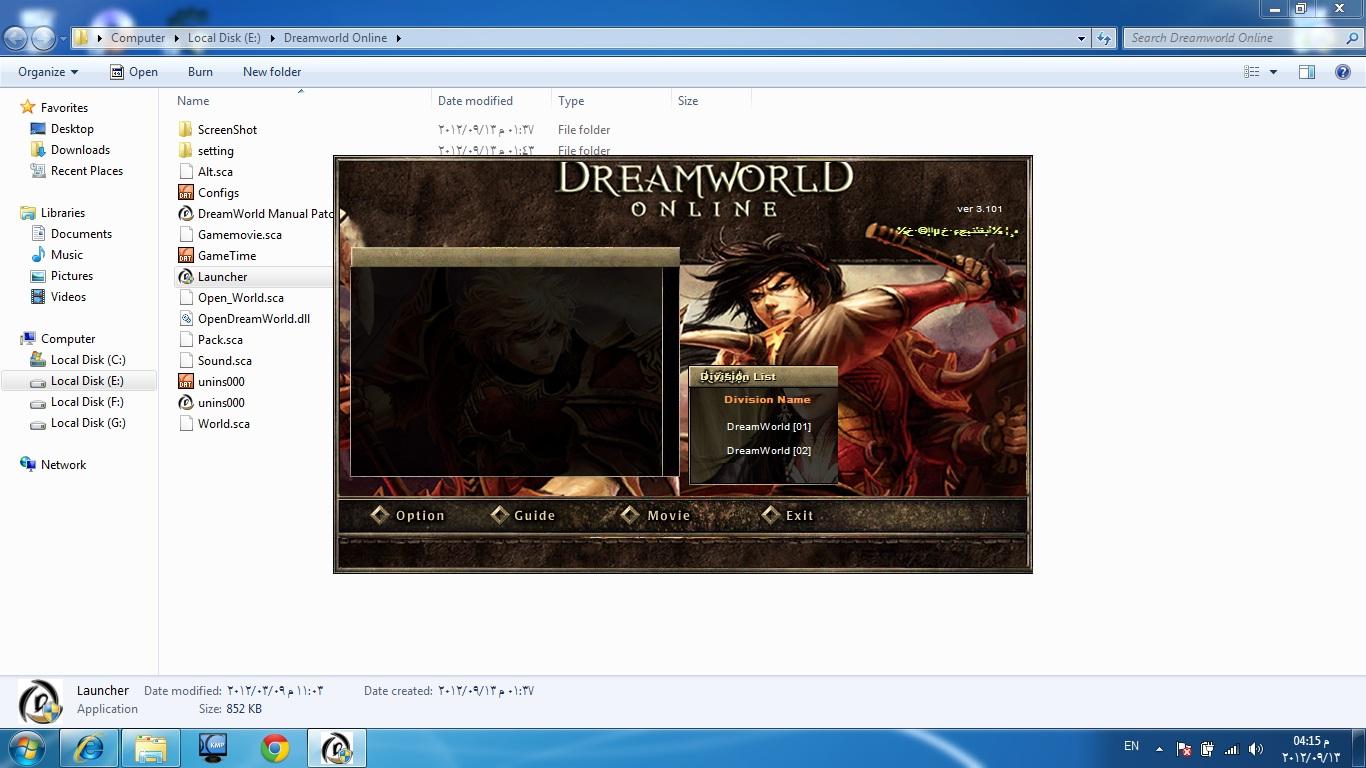1366x768 pixels.
Task: Select Alt.sca file icon
Action: coord(186,172)
